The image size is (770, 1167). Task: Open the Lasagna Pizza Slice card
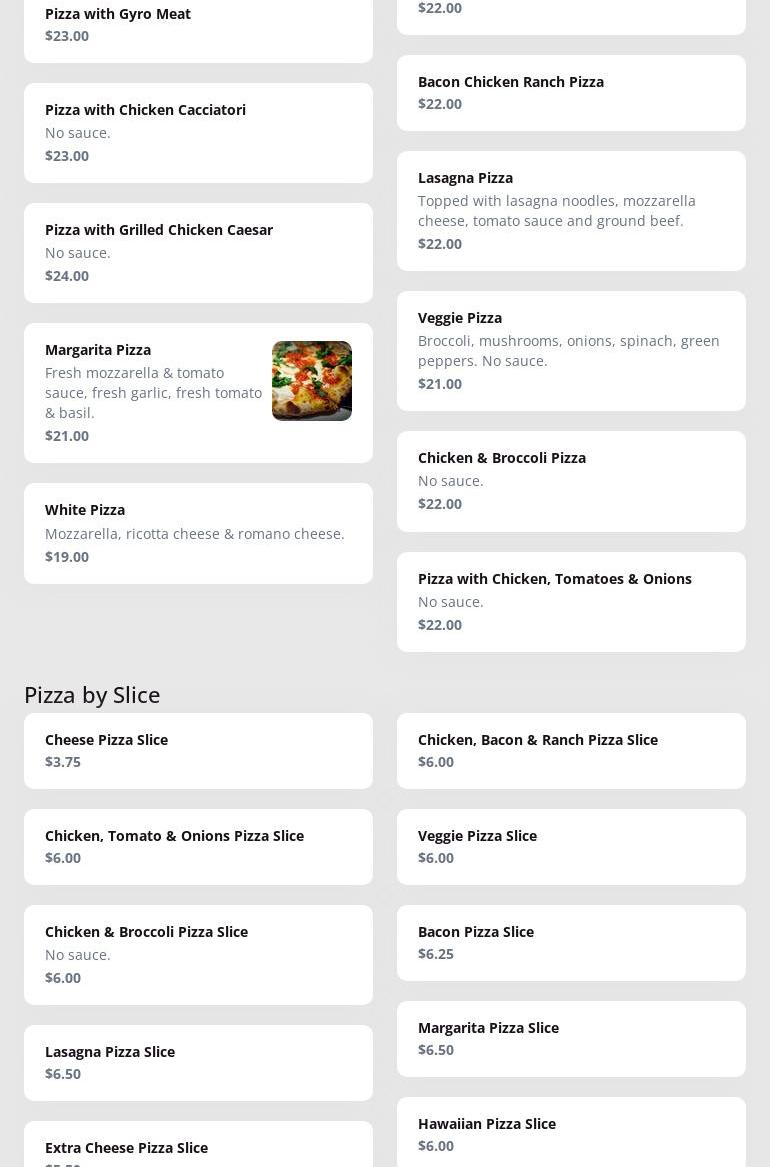[x=198, y=1062]
